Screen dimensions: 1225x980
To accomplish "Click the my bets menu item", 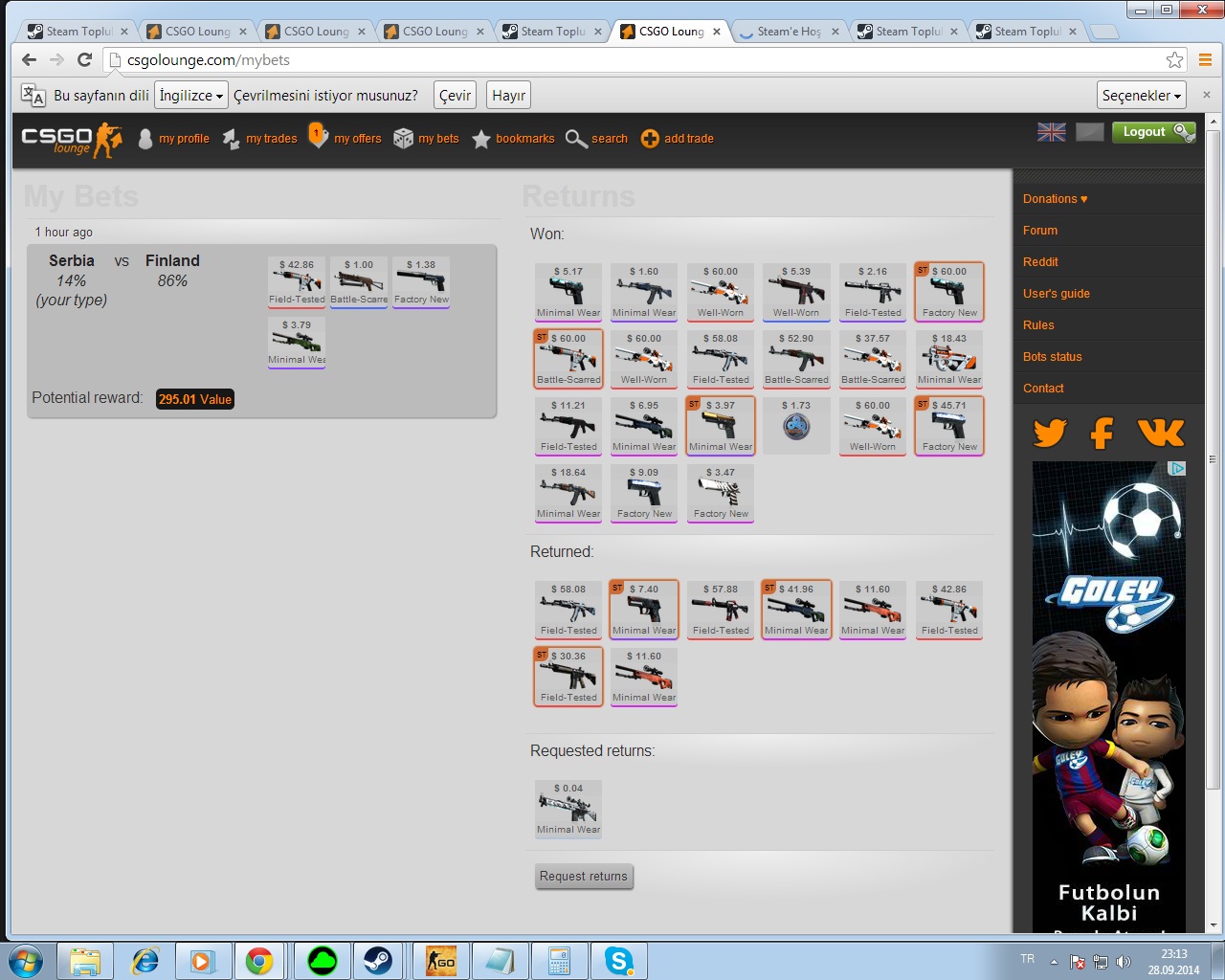I will (x=438, y=139).
